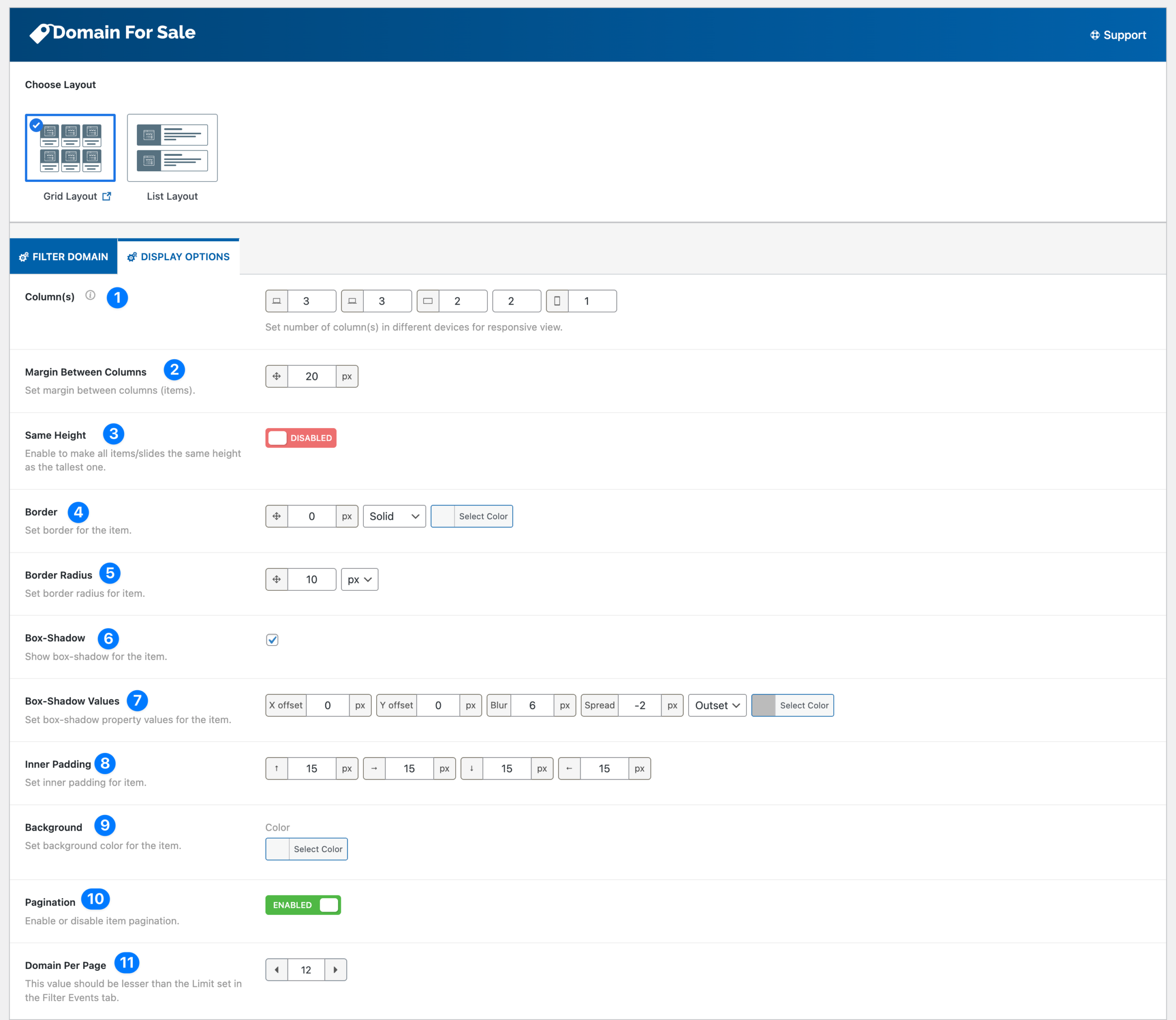Open the box-shadow Outset dropdown
The height and width of the screenshot is (1020, 1176).
click(717, 705)
